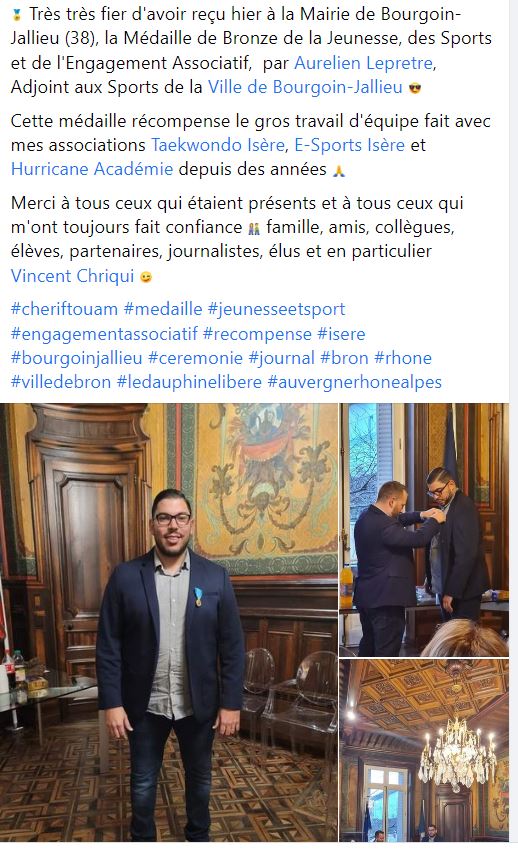
Task: Open the large photo of man wearing medal
Action: point(169,622)
